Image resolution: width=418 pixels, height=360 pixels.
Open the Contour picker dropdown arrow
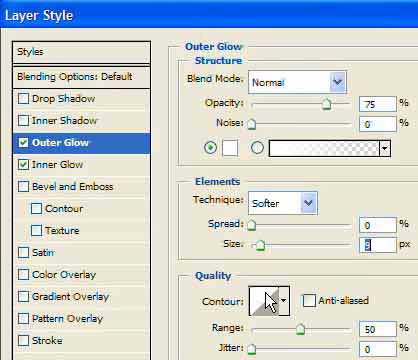point(284,301)
